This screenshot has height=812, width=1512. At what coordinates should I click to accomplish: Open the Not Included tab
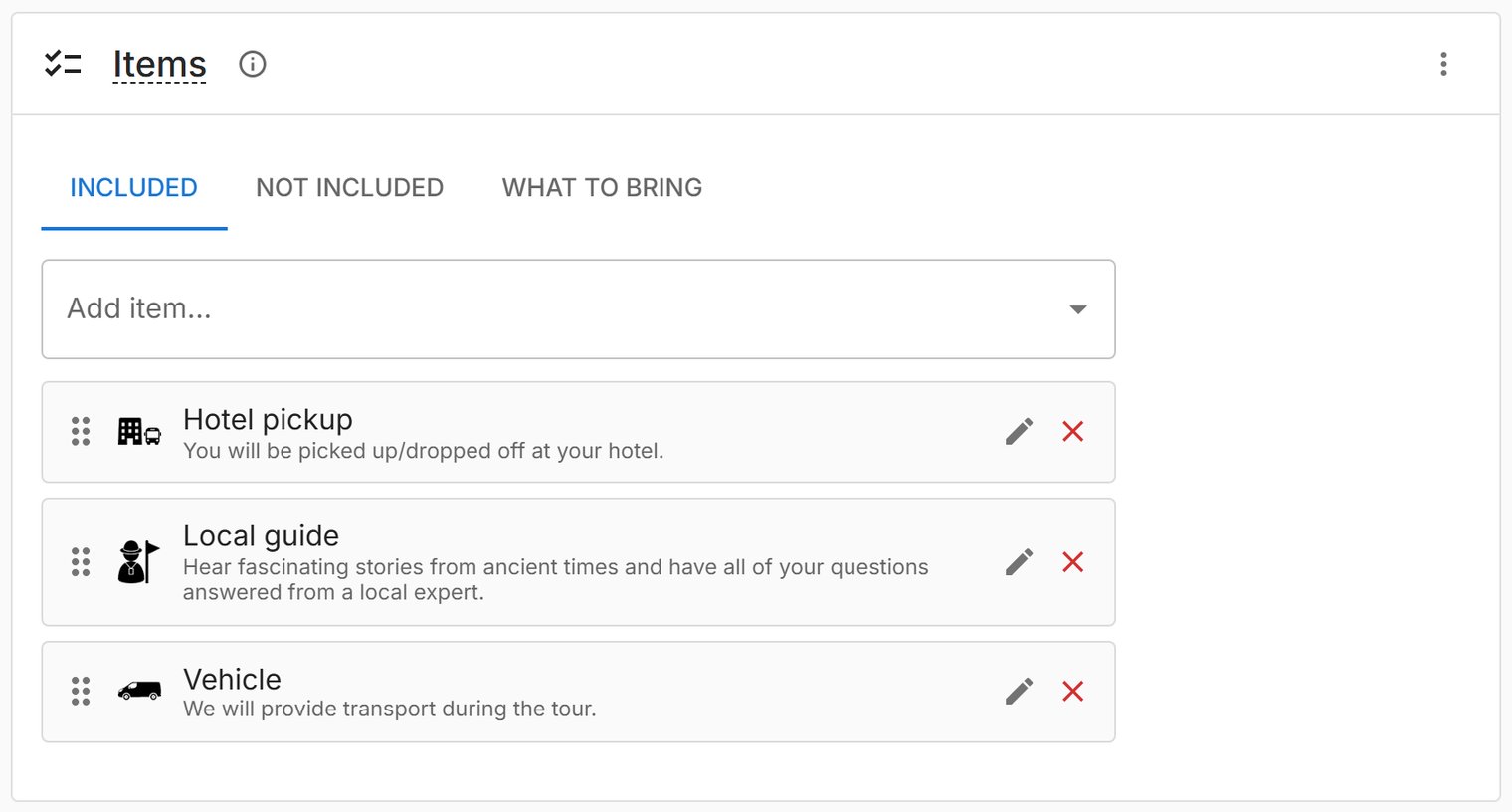(x=349, y=188)
